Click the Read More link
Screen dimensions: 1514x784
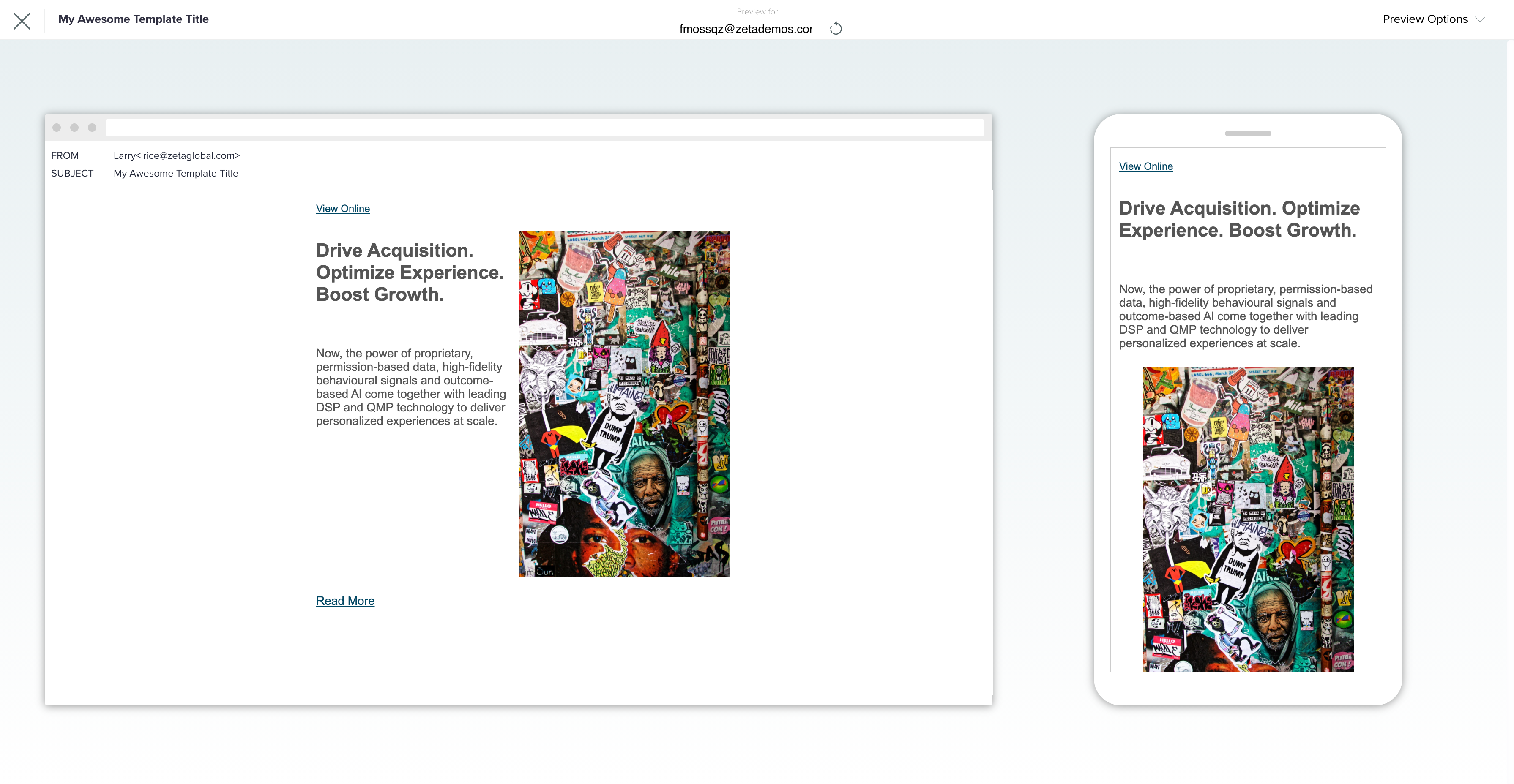pyautogui.click(x=345, y=601)
